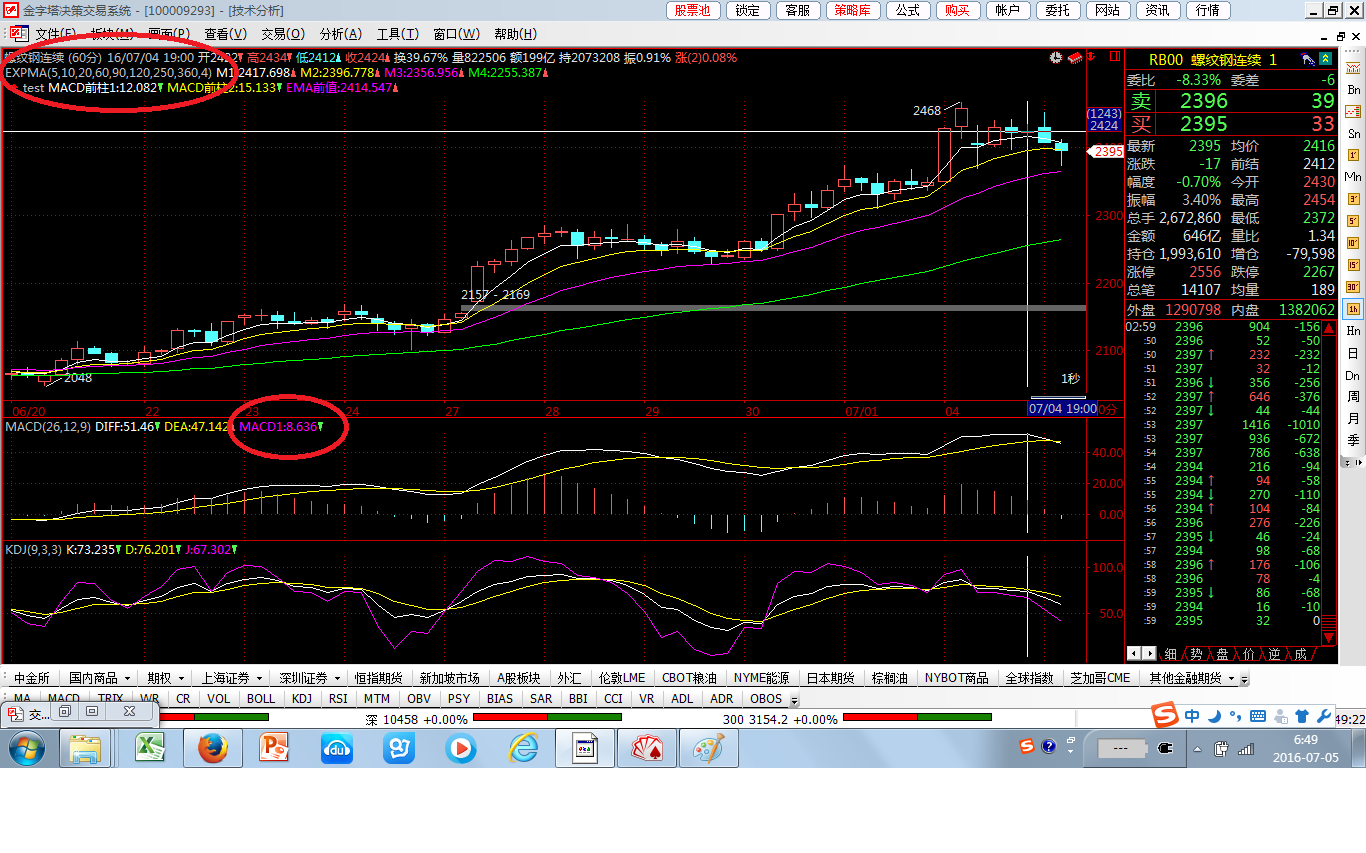
Task: Open the clock icon above the chart
Action: coord(1056,59)
